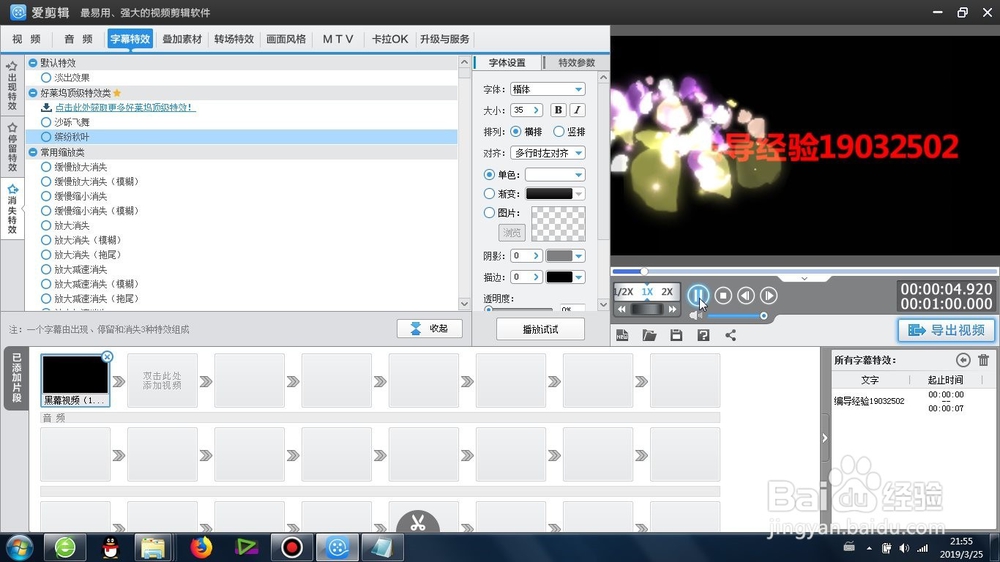Remove the 黑幕视频 clip with its X
The image size is (1000, 562).
107,357
